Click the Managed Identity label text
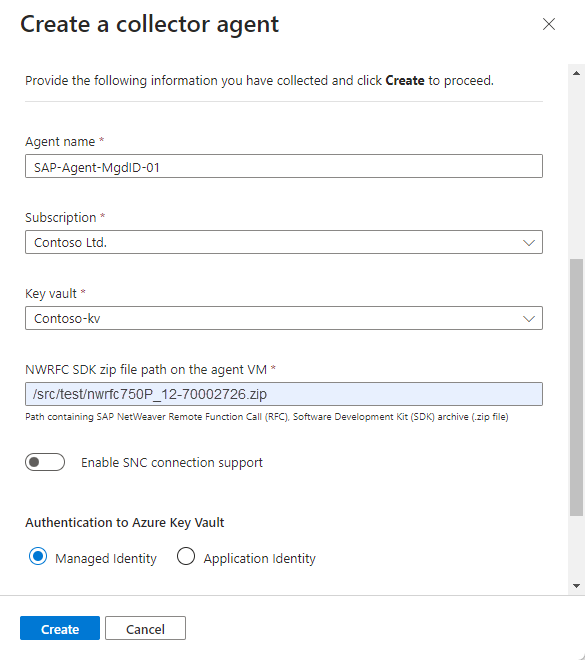The height and width of the screenshot is (661, 585). (x=106, y=558)
